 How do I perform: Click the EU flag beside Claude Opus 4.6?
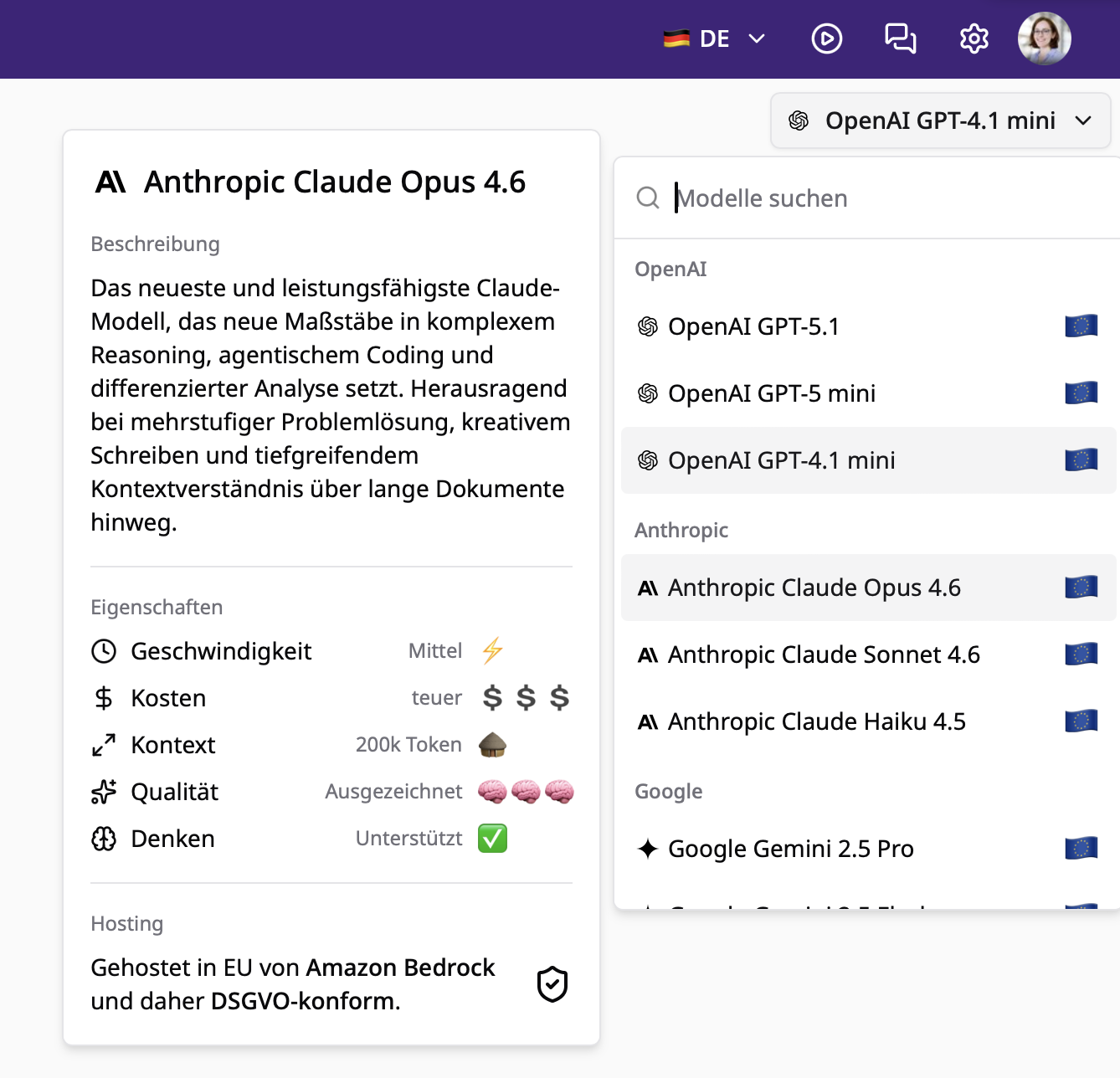tap(1081, 588)
